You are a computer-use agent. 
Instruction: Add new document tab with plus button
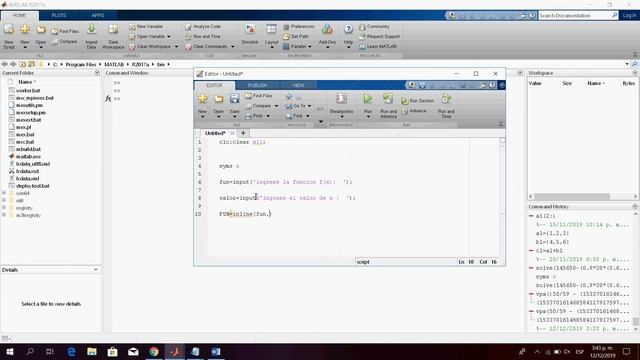coord(243,133)
